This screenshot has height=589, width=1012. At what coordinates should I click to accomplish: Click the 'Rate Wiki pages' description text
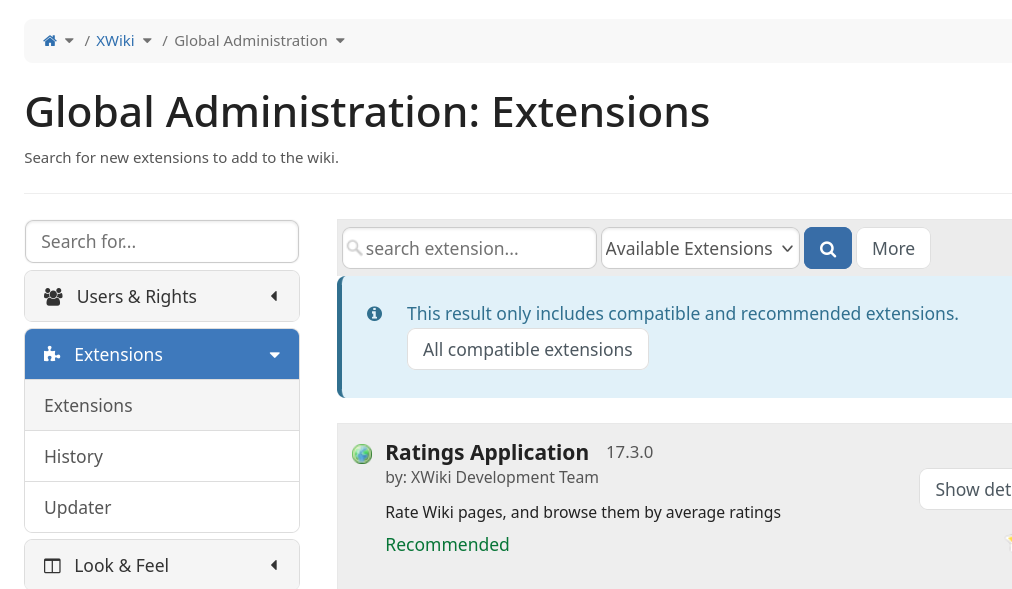[583, 512]
